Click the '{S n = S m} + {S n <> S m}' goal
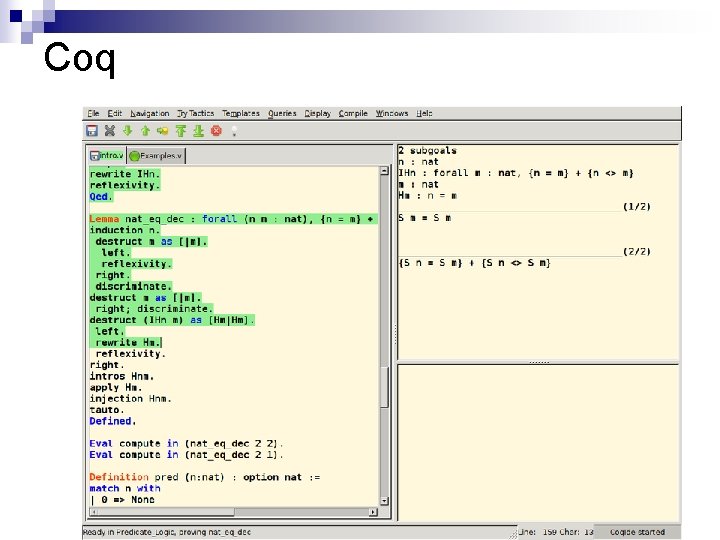720x540 pixels. click(x=475, y=263)
